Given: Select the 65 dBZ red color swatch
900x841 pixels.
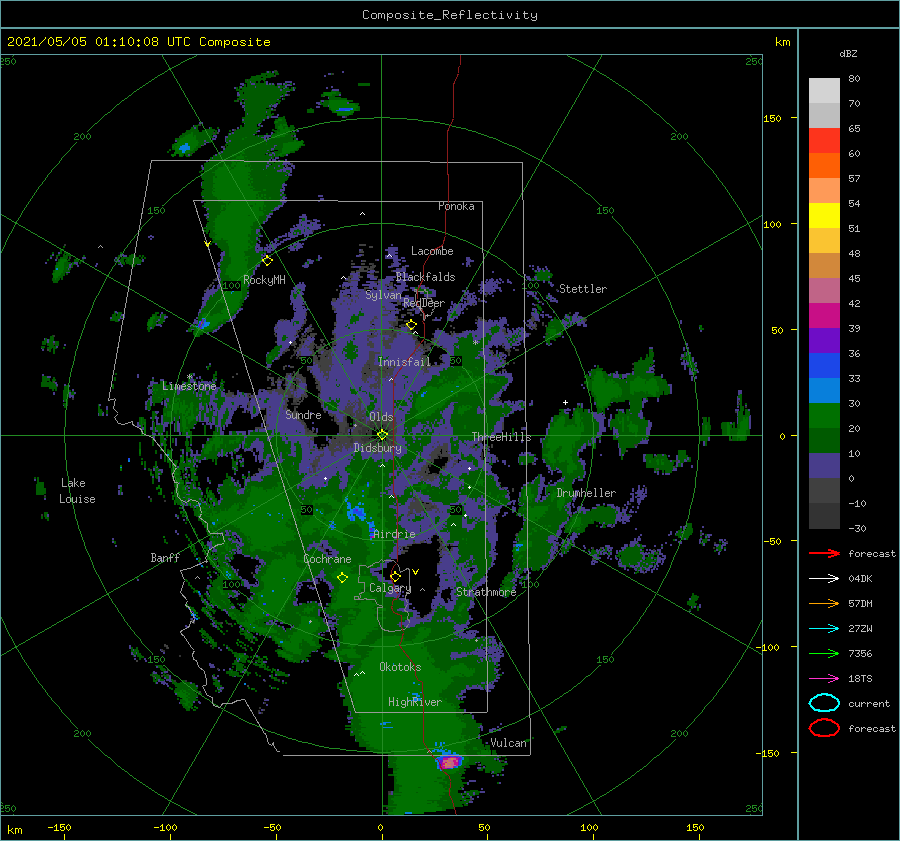Looking at the screenshot, I should coord(824,141).
